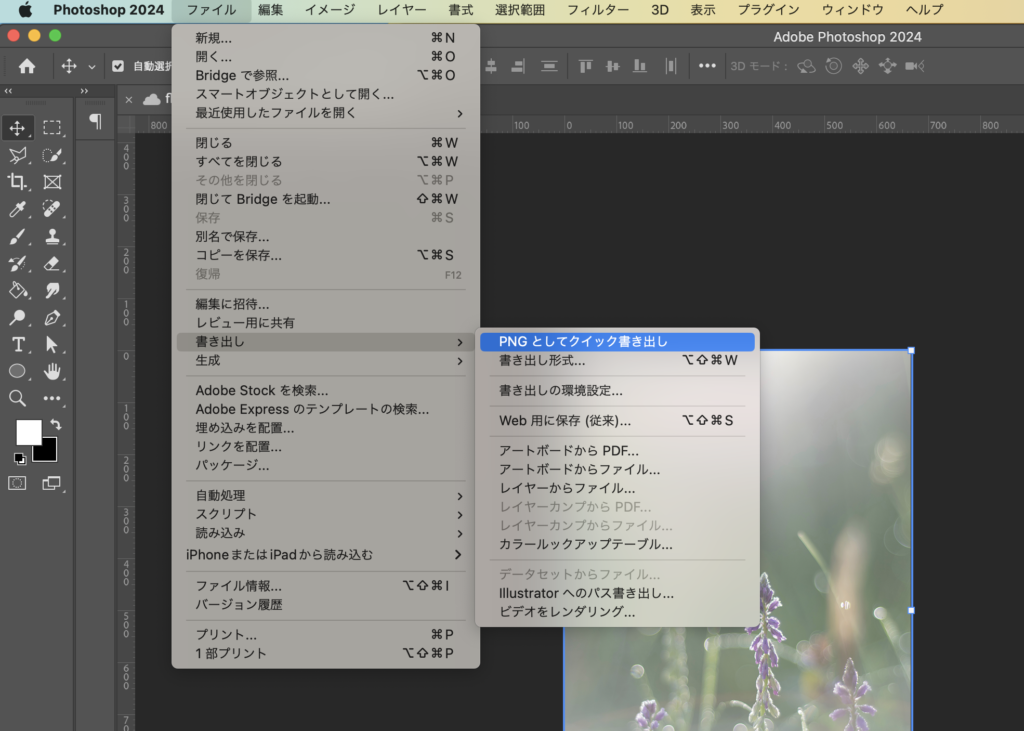Select the Frame tool
The width and height of the screenshot is (1024, 731).
[52, 182]
